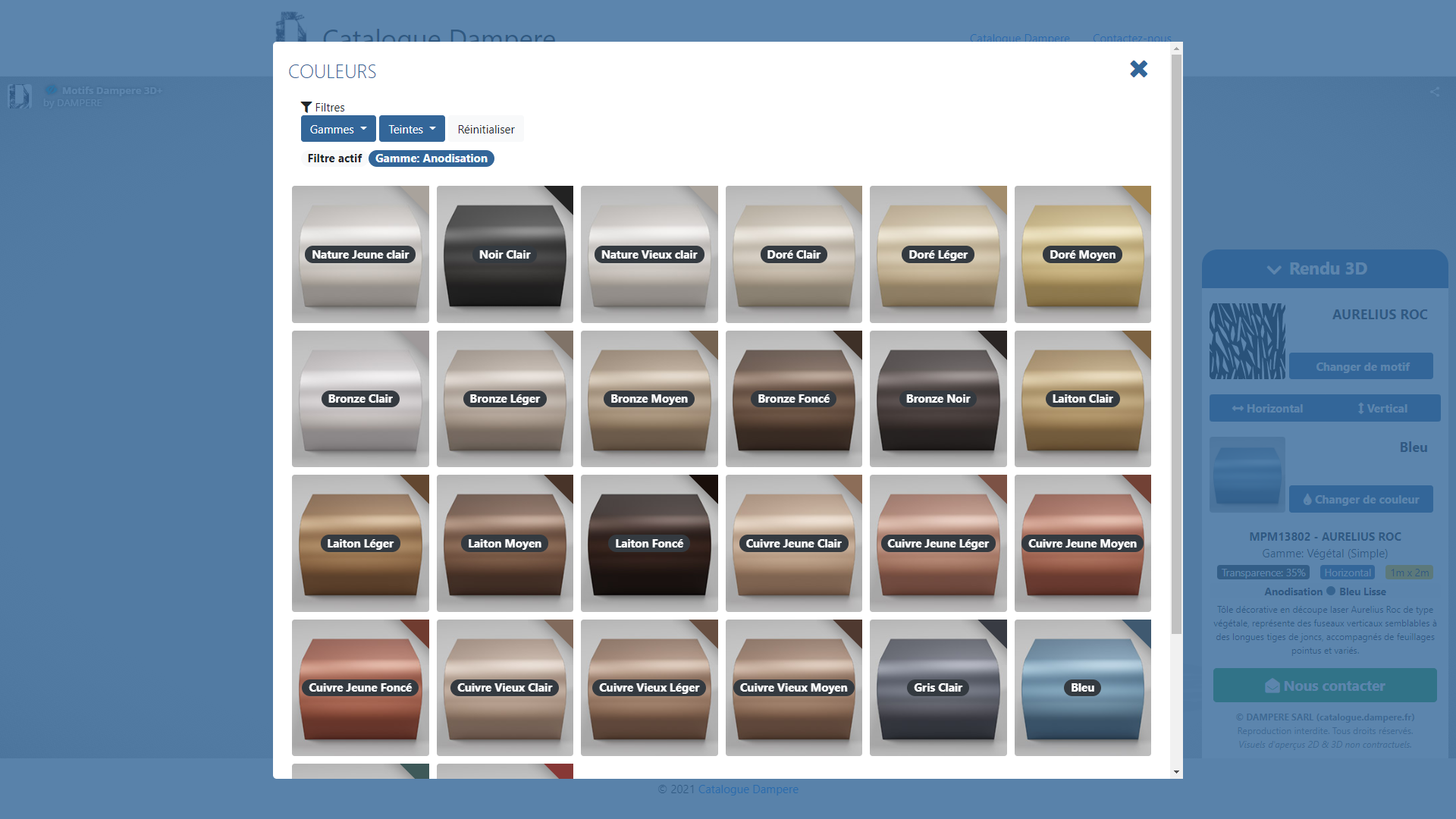Open Contactez-nous header link

(1131, 37)
